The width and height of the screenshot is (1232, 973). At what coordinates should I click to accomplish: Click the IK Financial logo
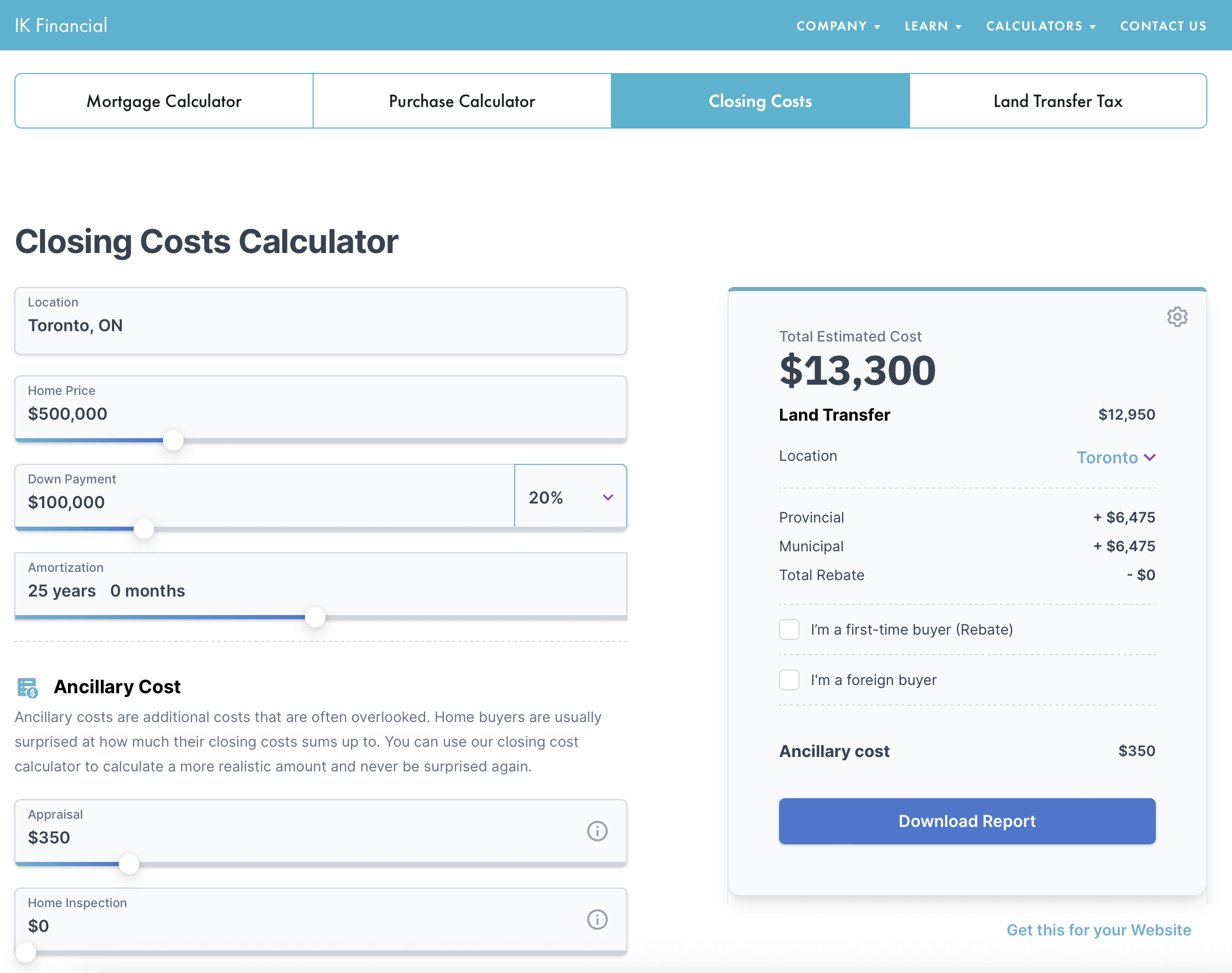(61, 26)
